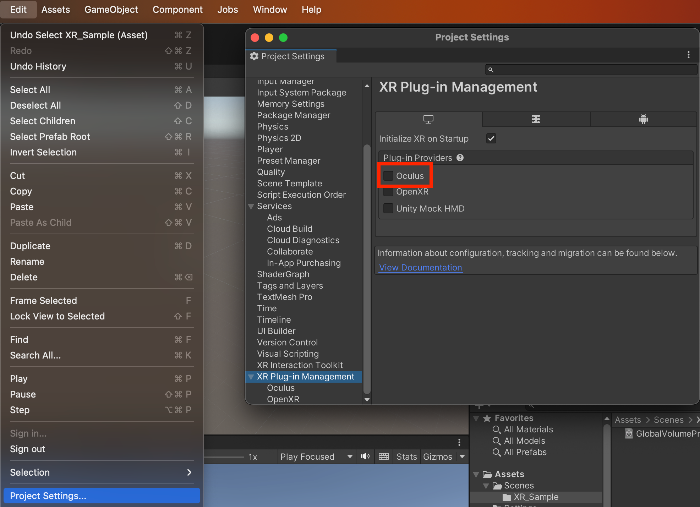This screenshot has height=507, width=700.
Task: Select Cloud Build under Services
Action: click(289, 229)
